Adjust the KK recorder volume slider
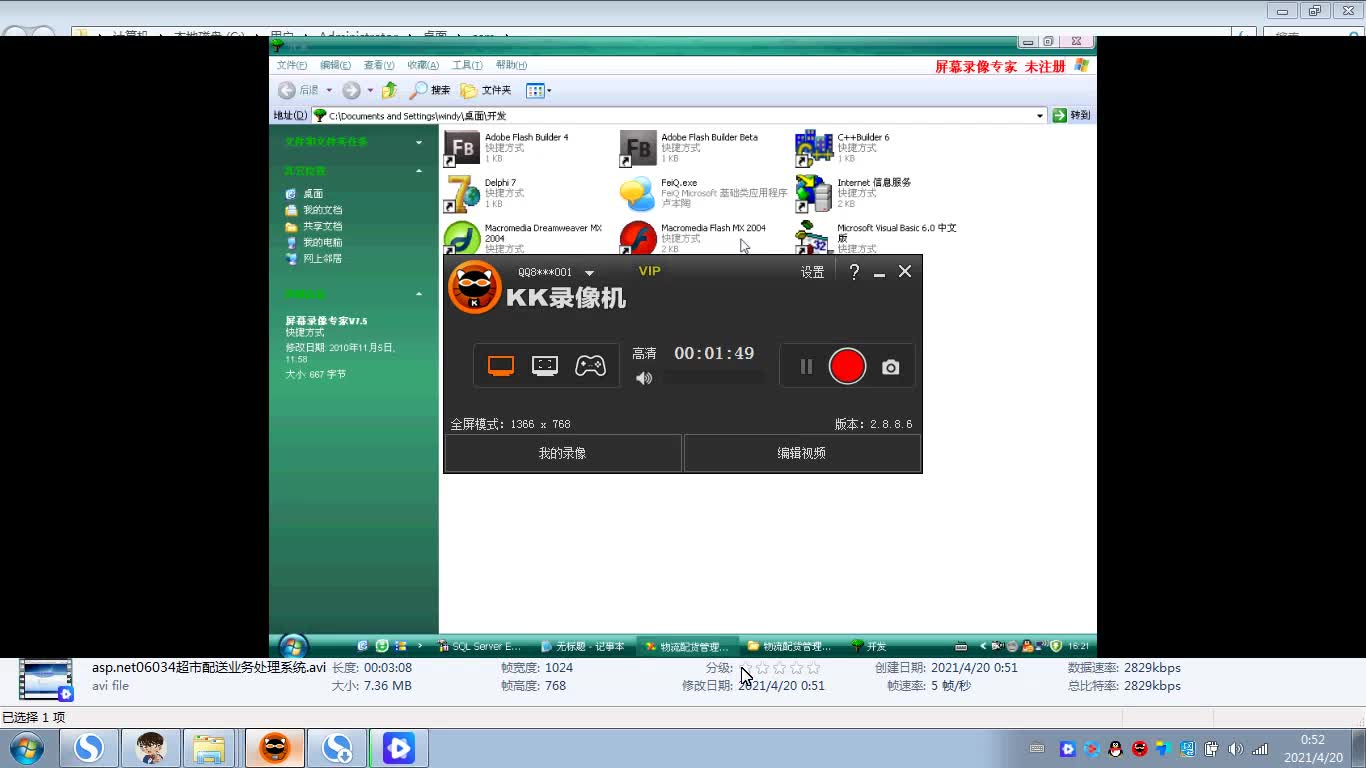This screenshot has width=1366, height=768. [713, 378]
